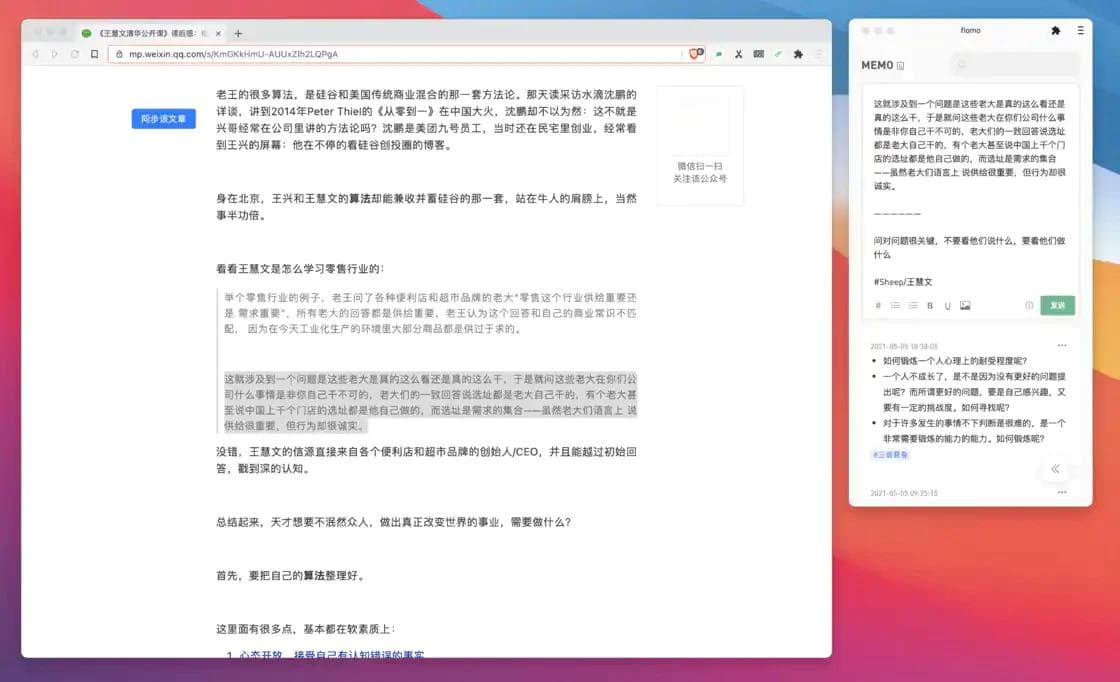1120x682 pixels.
Task: Click the #三省吾身 tag
Action: click(x=890, y=455)
